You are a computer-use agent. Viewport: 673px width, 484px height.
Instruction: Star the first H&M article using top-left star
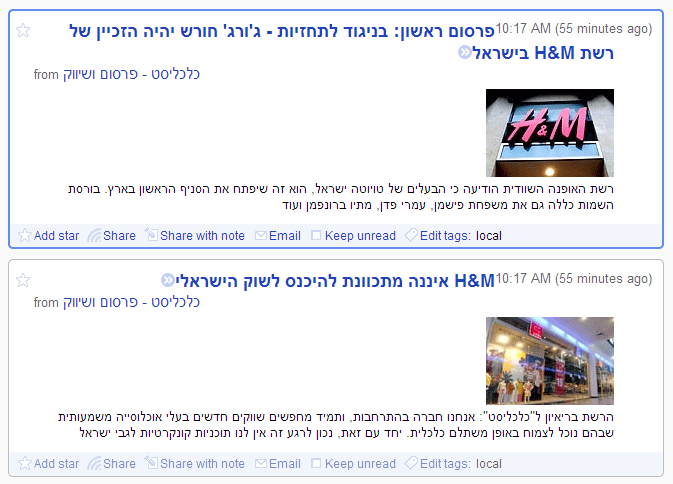pyautogui.click(x=23, y=30)
